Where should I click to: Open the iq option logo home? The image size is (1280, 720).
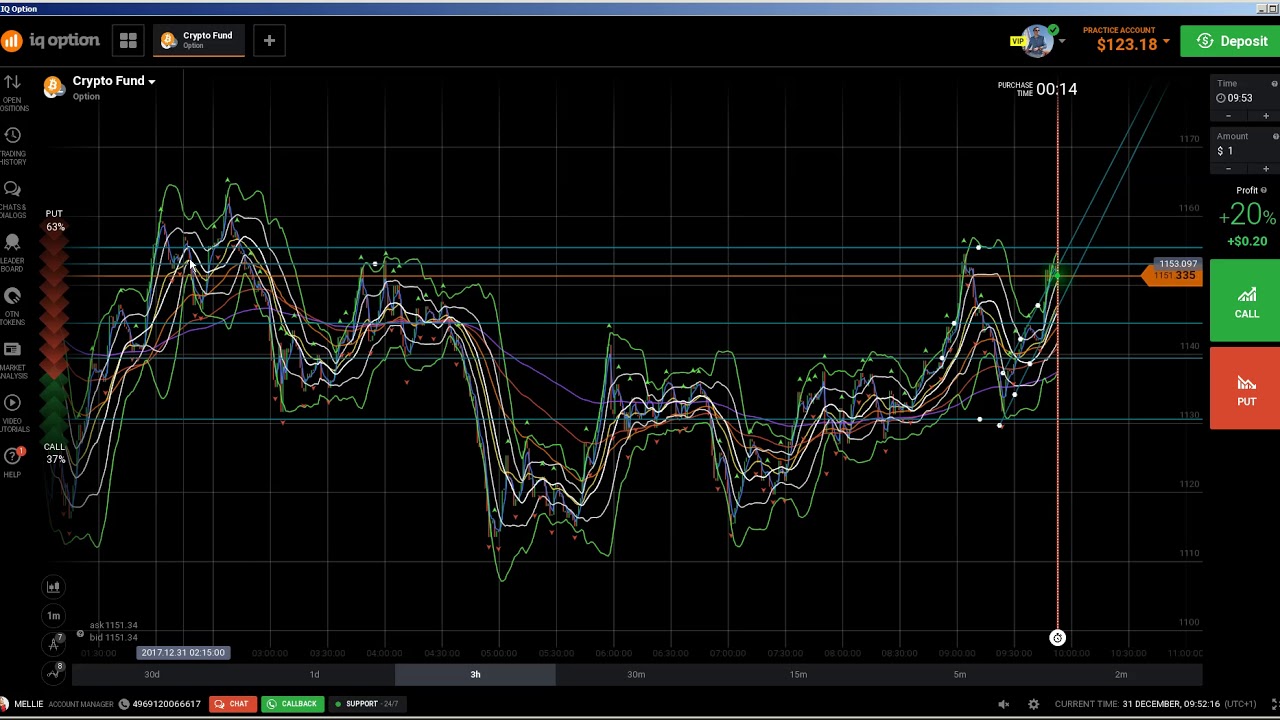coord(50,41)
